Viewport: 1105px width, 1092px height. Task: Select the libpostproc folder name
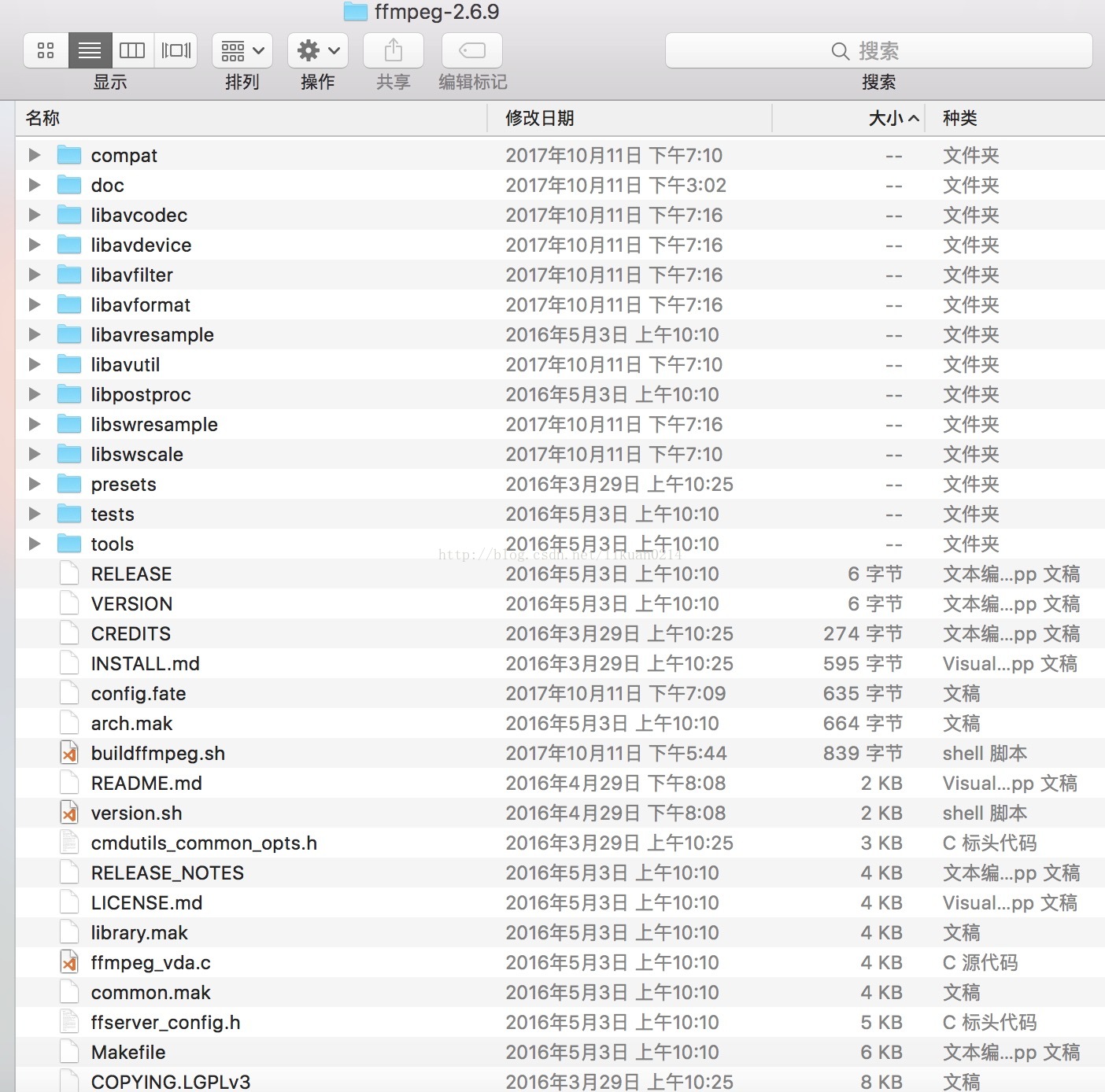click(x=141, y=394)
